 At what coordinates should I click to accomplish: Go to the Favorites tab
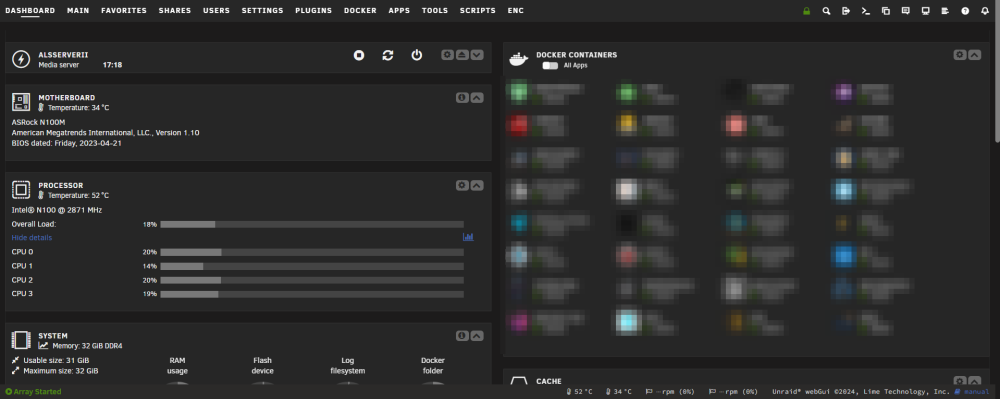click(x=124, y=11)
